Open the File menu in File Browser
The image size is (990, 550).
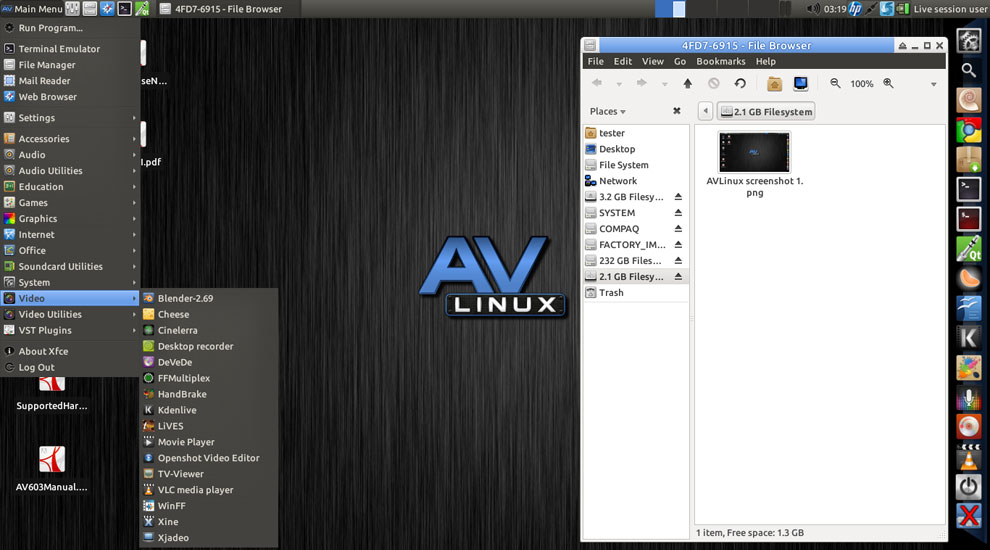pos(595,61)
